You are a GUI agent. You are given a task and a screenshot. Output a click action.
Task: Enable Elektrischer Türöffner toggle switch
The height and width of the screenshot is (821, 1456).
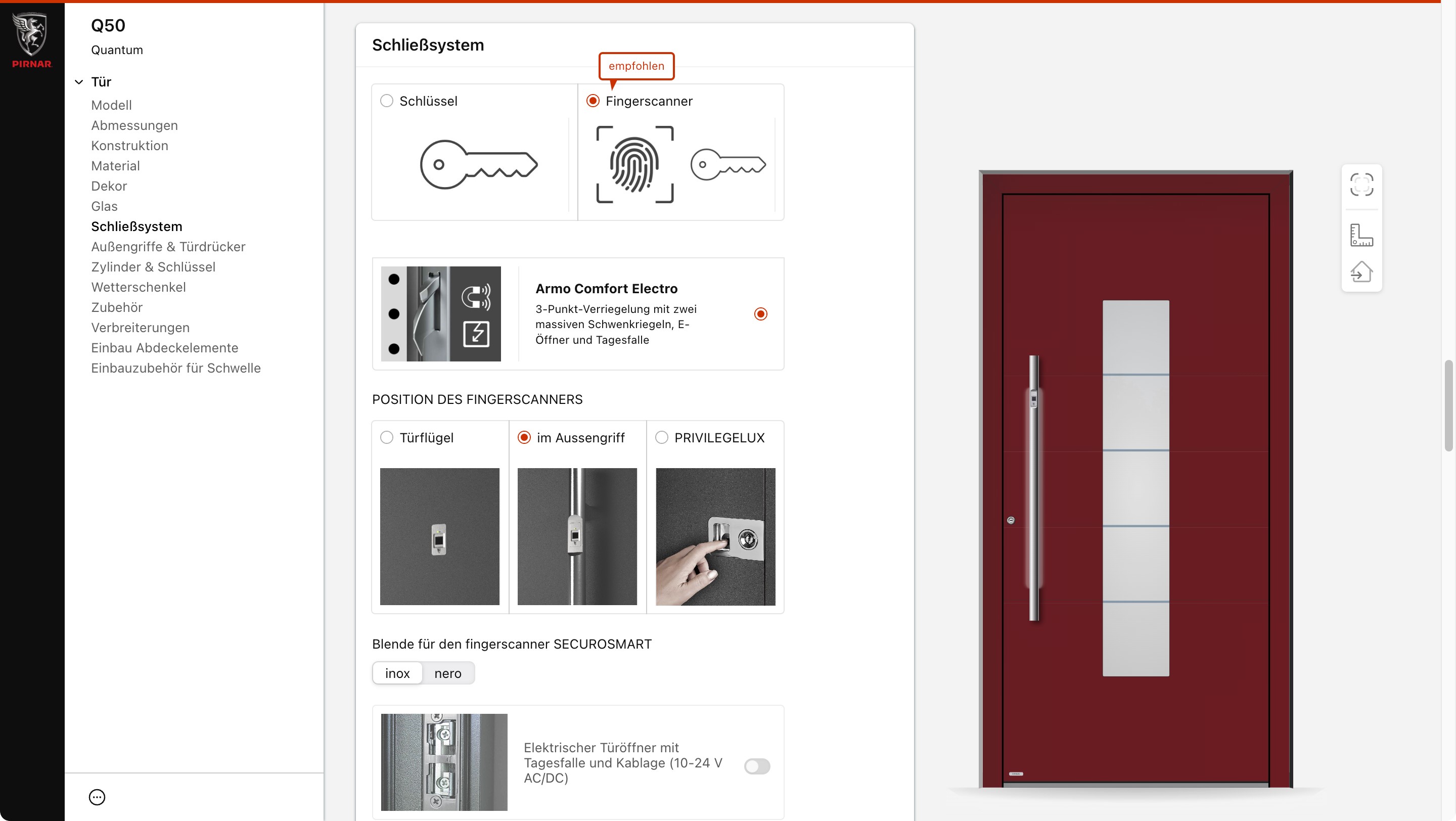point(757,766)
